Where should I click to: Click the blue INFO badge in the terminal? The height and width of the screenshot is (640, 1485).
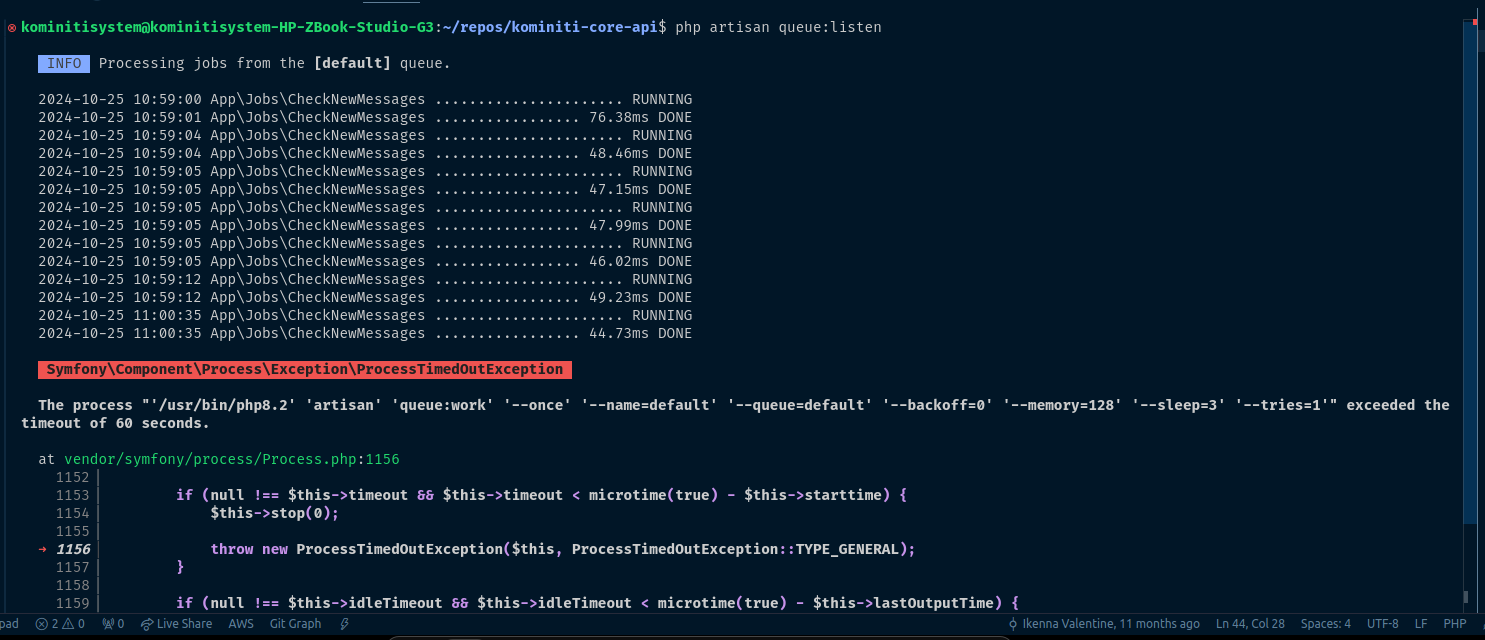pos(64,63)
